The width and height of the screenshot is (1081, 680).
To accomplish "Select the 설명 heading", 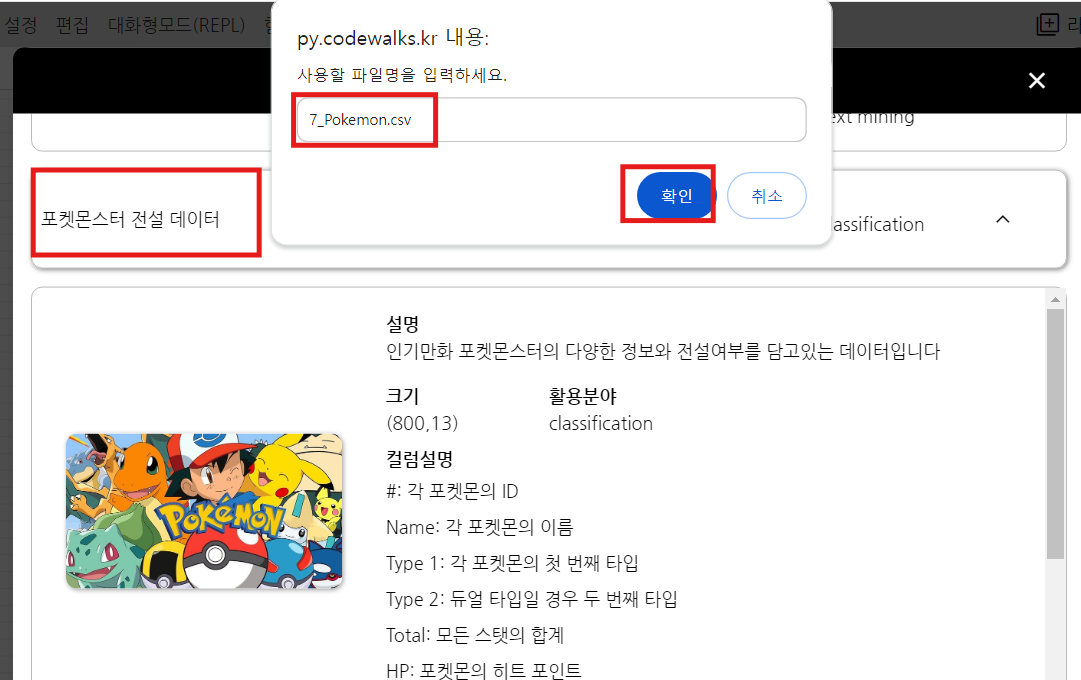I will click(403, 324).
